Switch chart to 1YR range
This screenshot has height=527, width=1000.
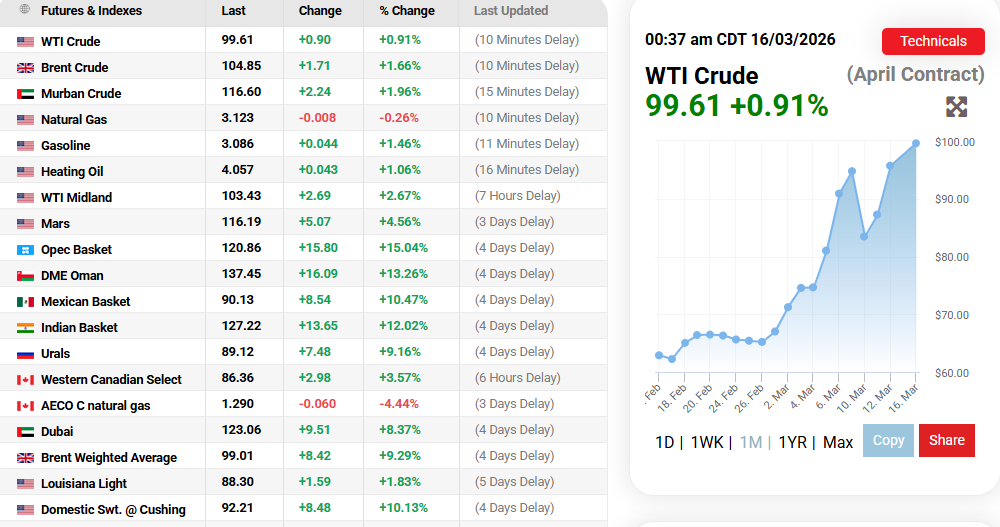coord(792,442)
